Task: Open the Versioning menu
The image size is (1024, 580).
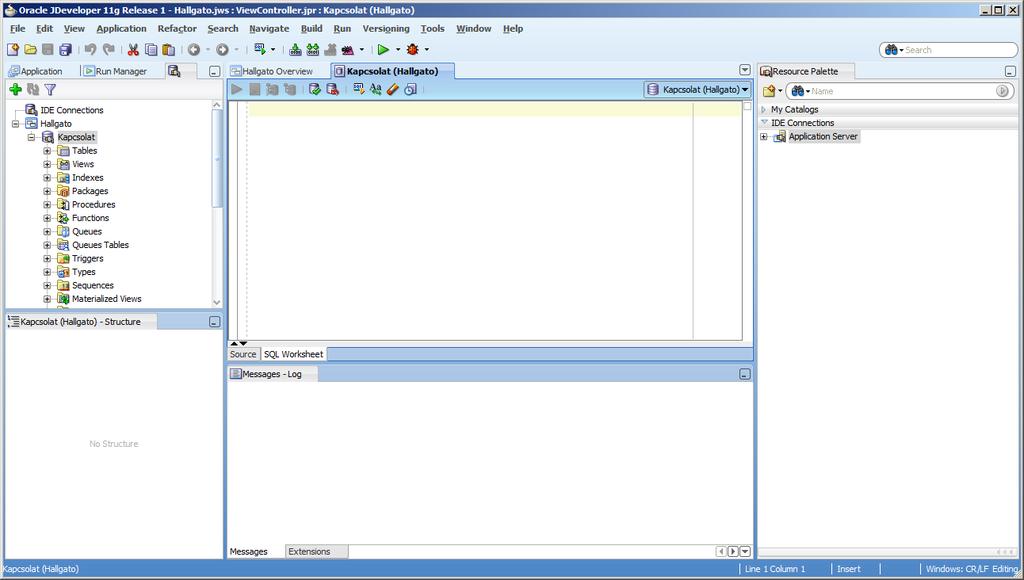Action: pos(386,29)
